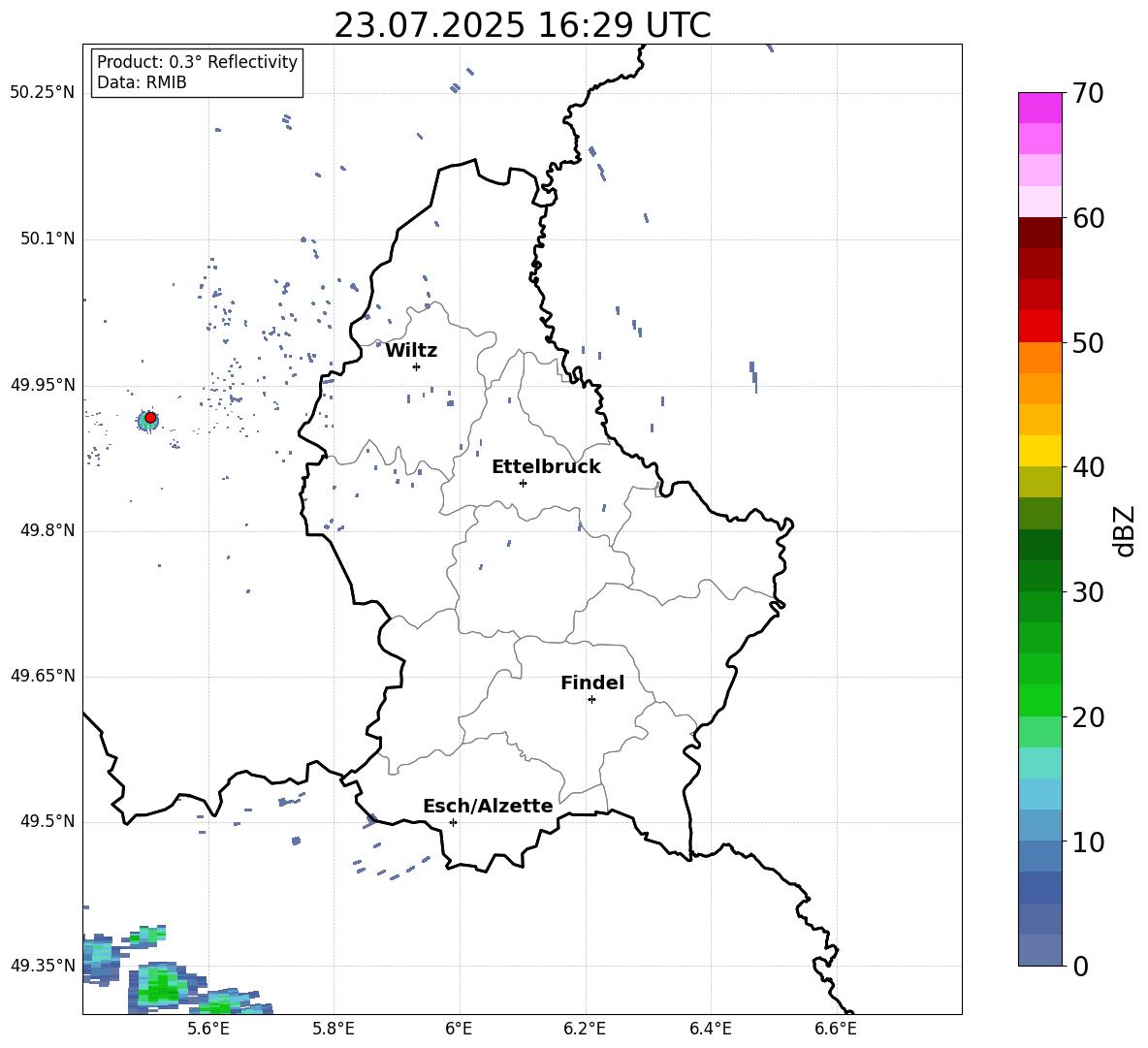Image resolution: width=1148 pixels, height=1048 pixels.
Task: Click the 10 colorbar tick label
Action: 1088,842
